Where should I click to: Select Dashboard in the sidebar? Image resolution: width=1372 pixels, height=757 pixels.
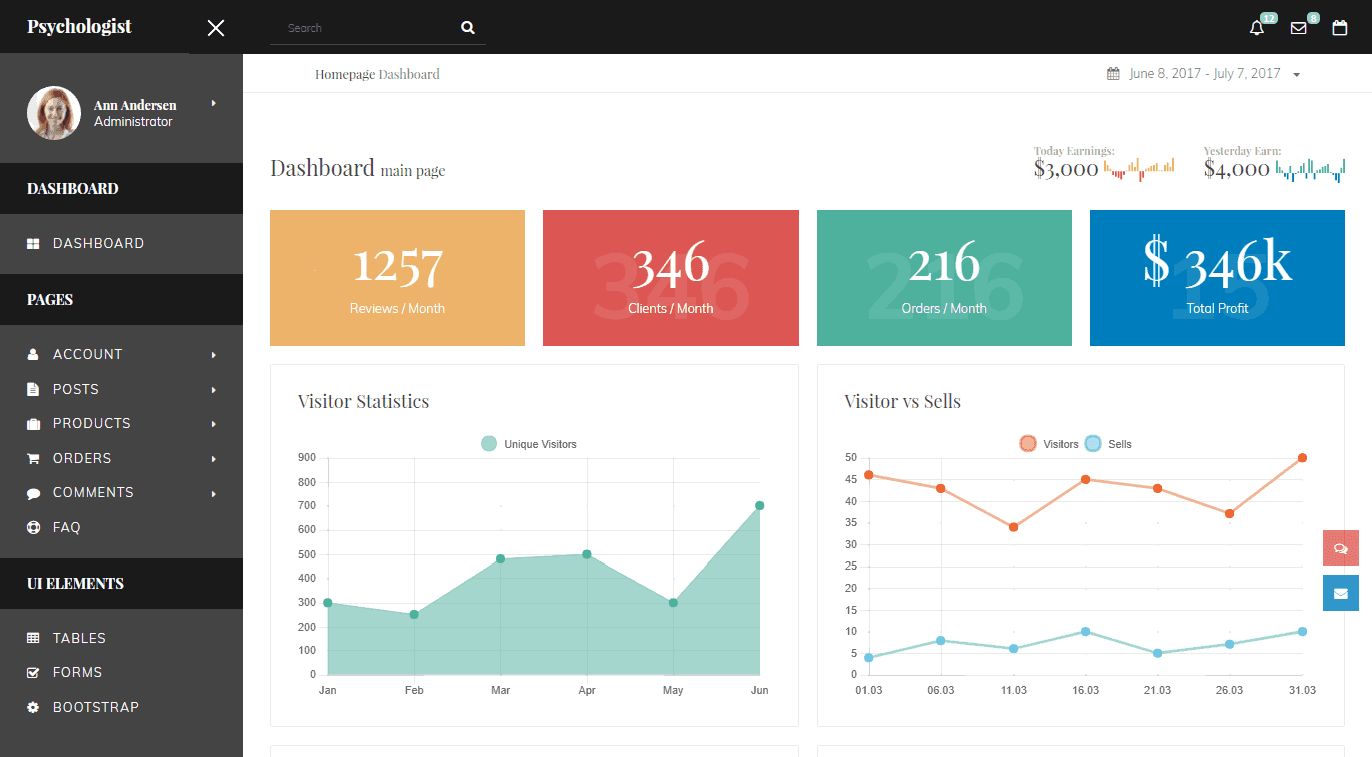[x=98, y=243]
